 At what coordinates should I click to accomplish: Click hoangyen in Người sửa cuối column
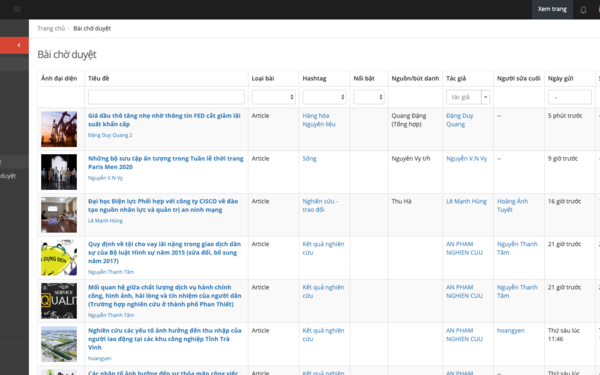pos(510,331)
